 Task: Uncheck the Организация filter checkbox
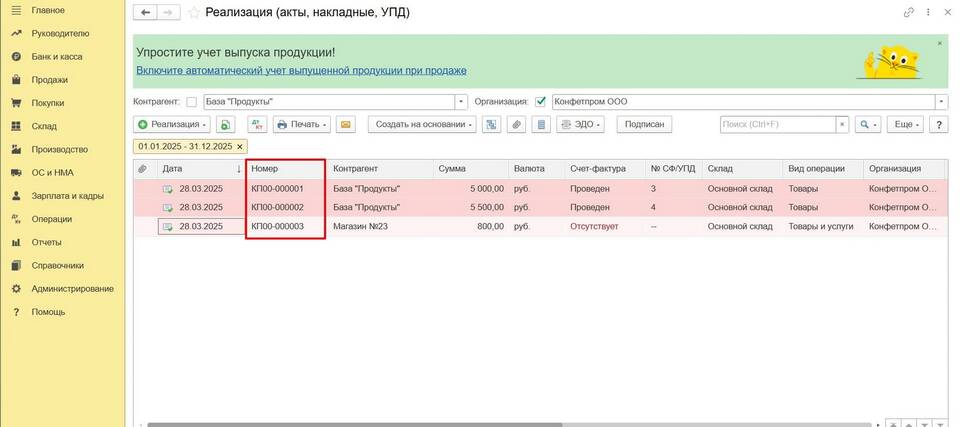click(541, 102)
